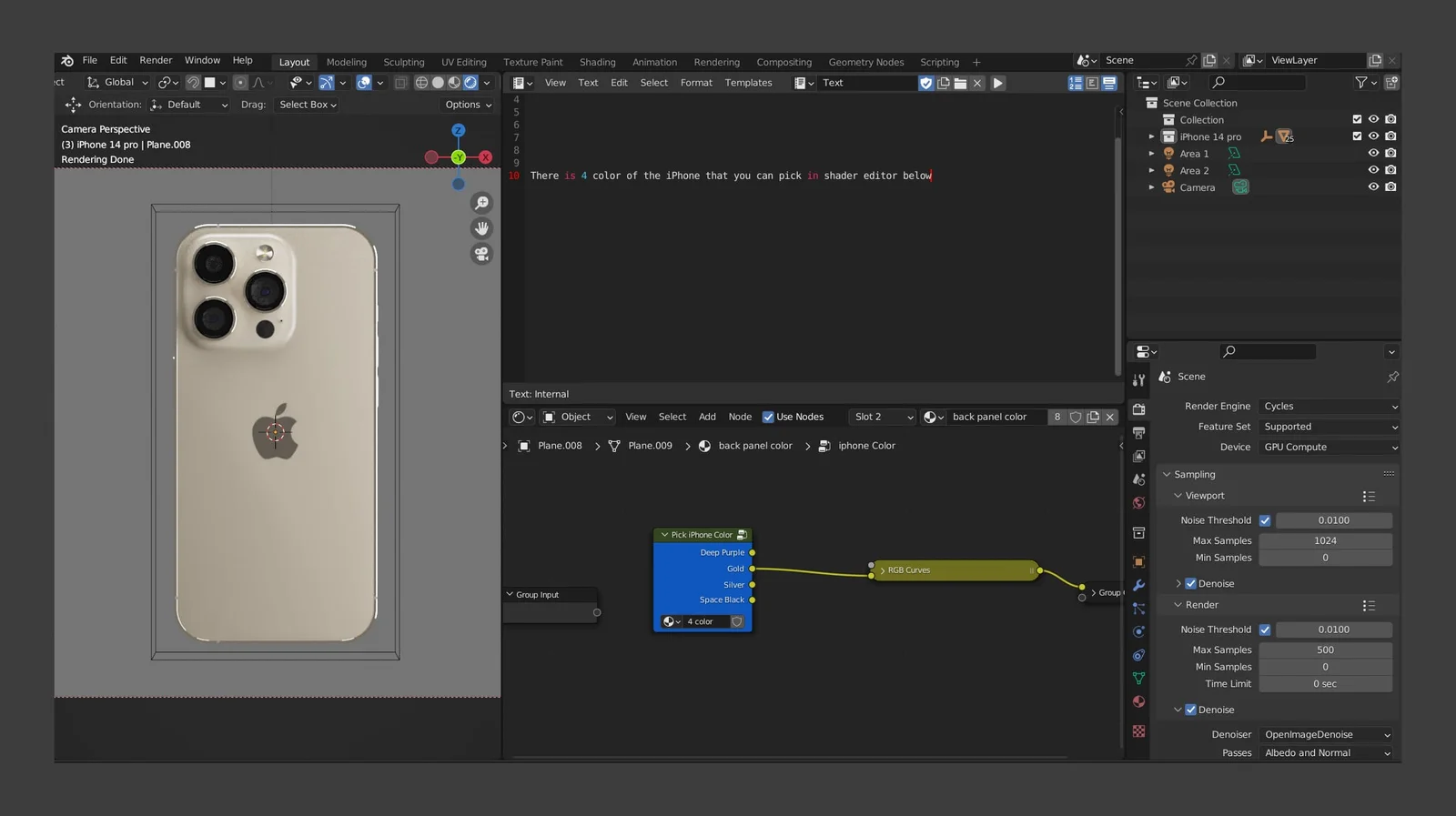Open the Material properties tab icon
1456x816 pixels.
pos(1138,701)
